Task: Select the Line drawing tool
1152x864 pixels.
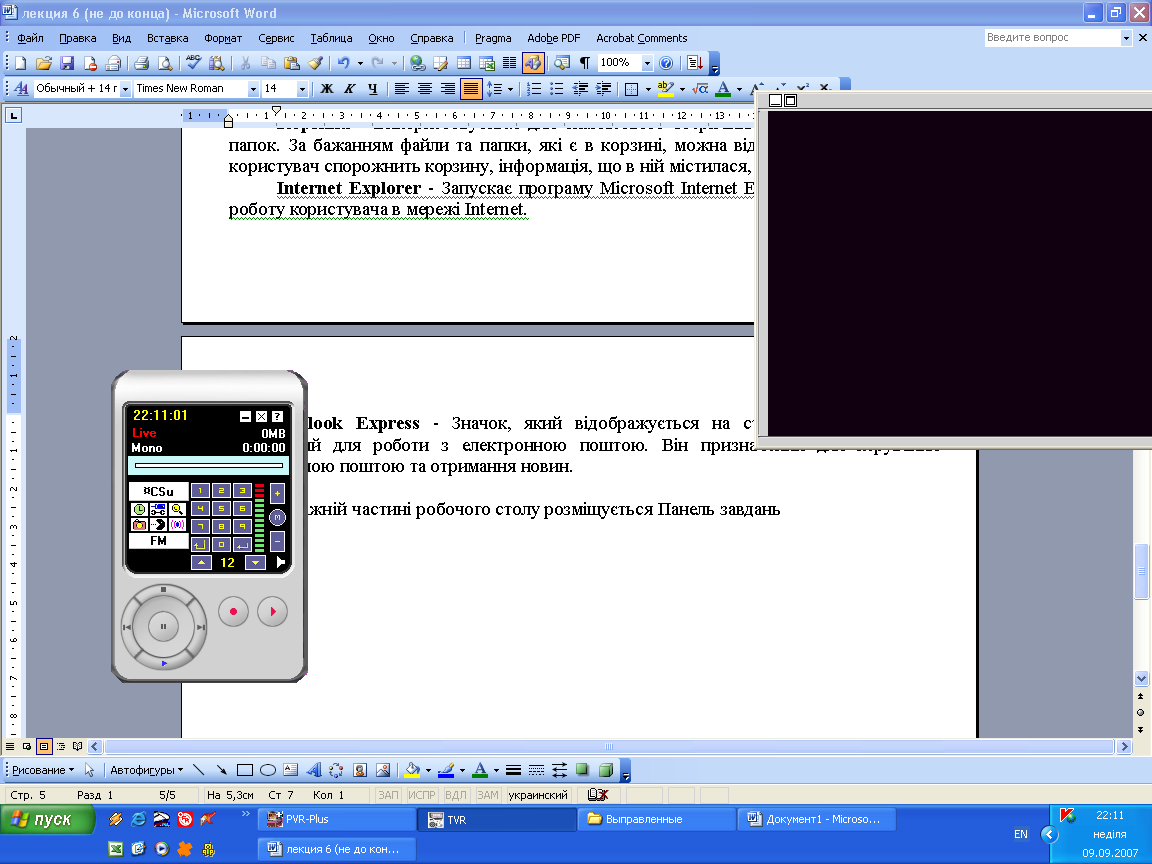Action: pyautogui.click(x=198, y=770)
